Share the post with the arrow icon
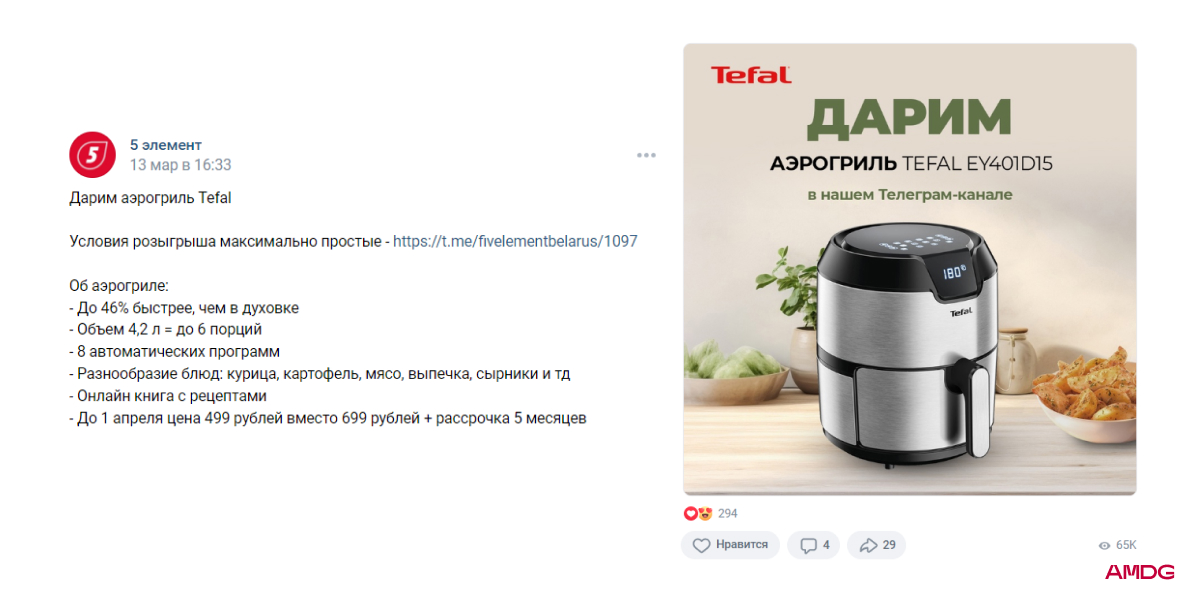This screenshot has height=600, width=1200. coord(868,545)
